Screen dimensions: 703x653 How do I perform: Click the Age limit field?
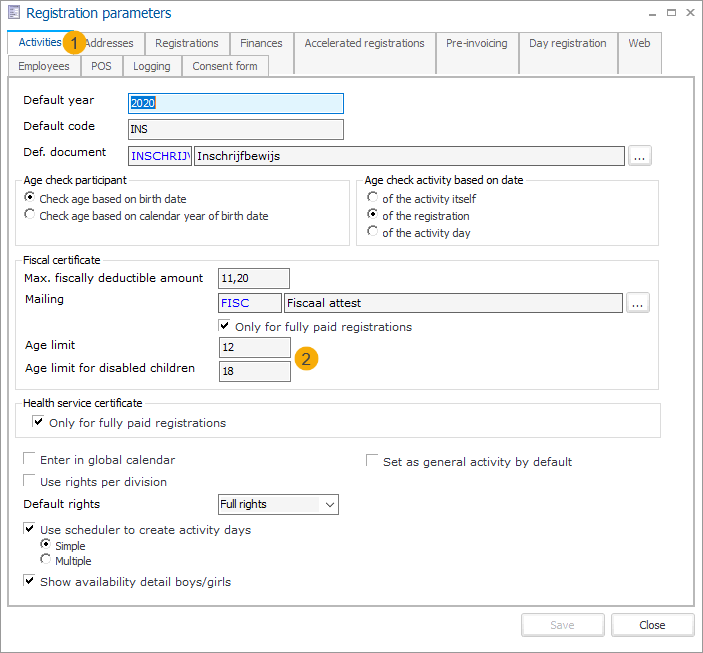click(x=254, y=347)
